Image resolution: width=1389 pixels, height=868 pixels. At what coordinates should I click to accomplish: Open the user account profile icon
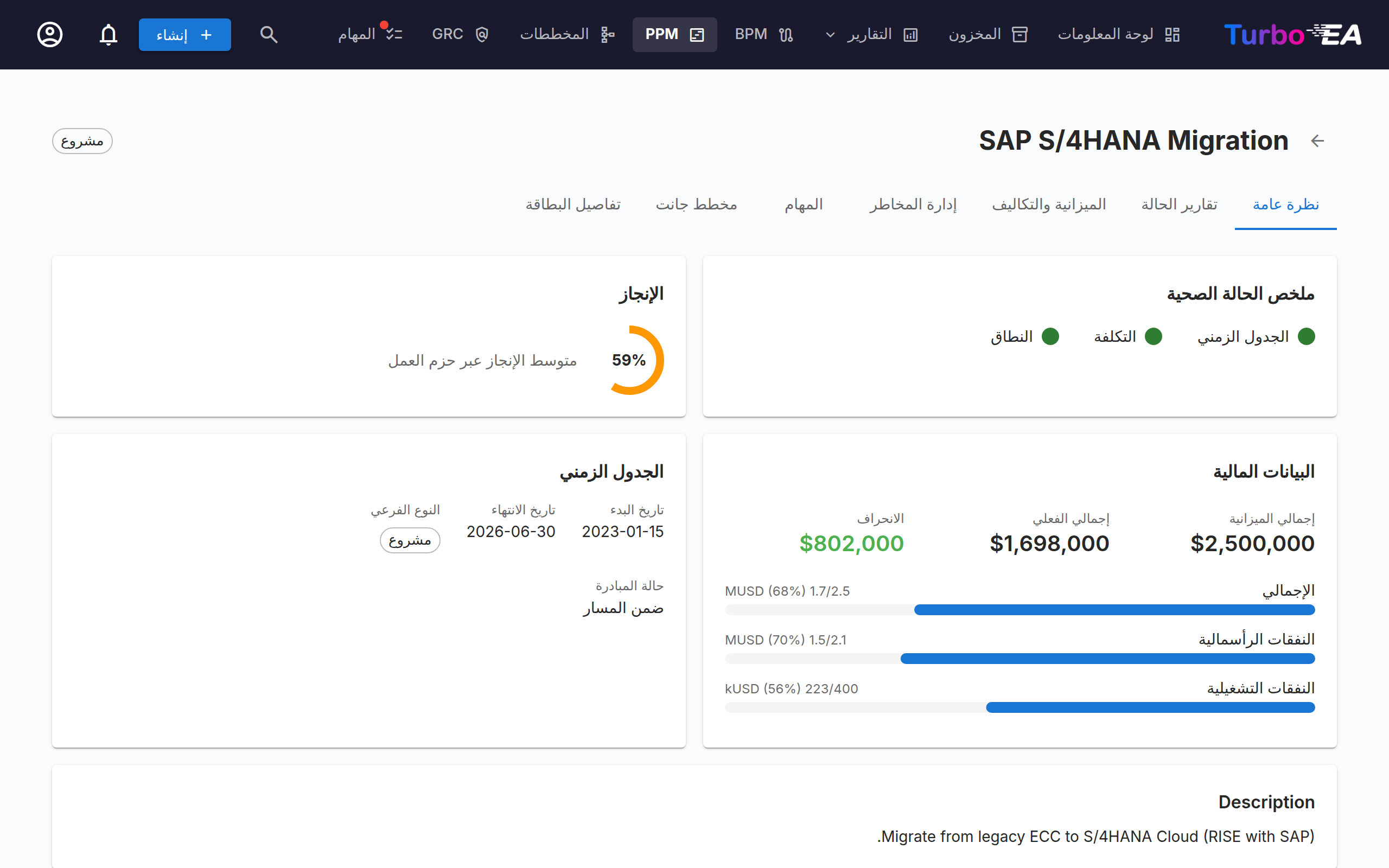click(50, 34)
